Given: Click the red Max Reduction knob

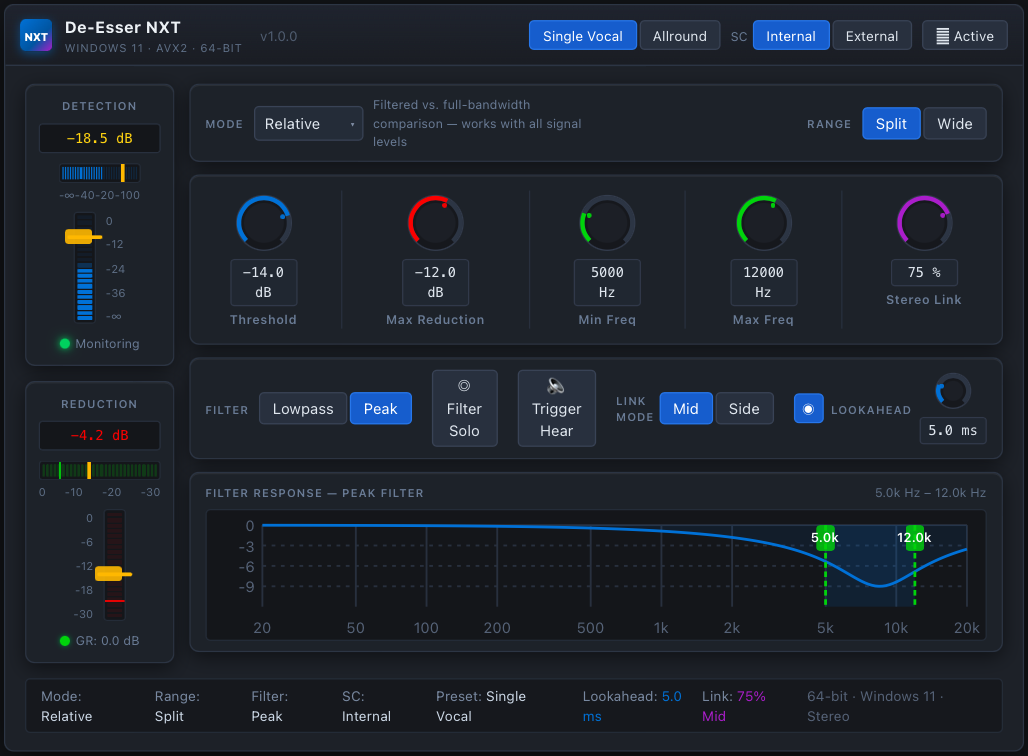Looking at the screenshot, I should [435, 222].
